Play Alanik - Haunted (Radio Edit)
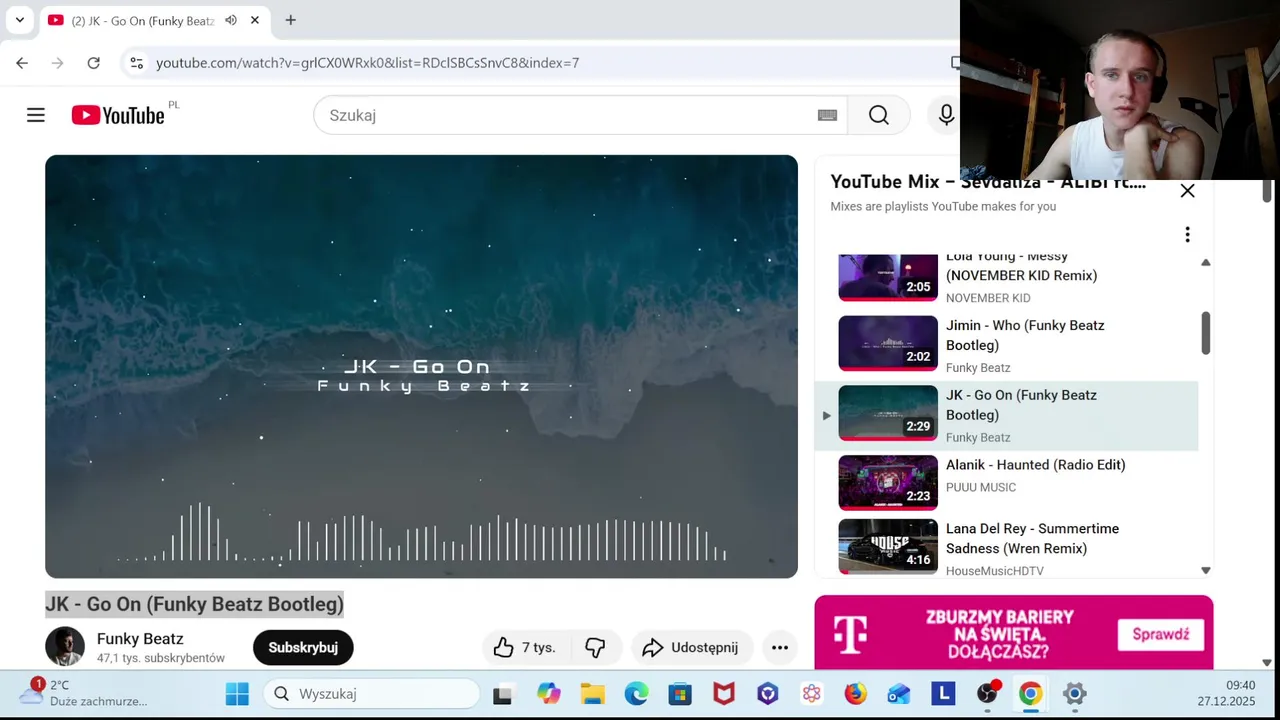The image size is (1280, 720). (1036, 465)
